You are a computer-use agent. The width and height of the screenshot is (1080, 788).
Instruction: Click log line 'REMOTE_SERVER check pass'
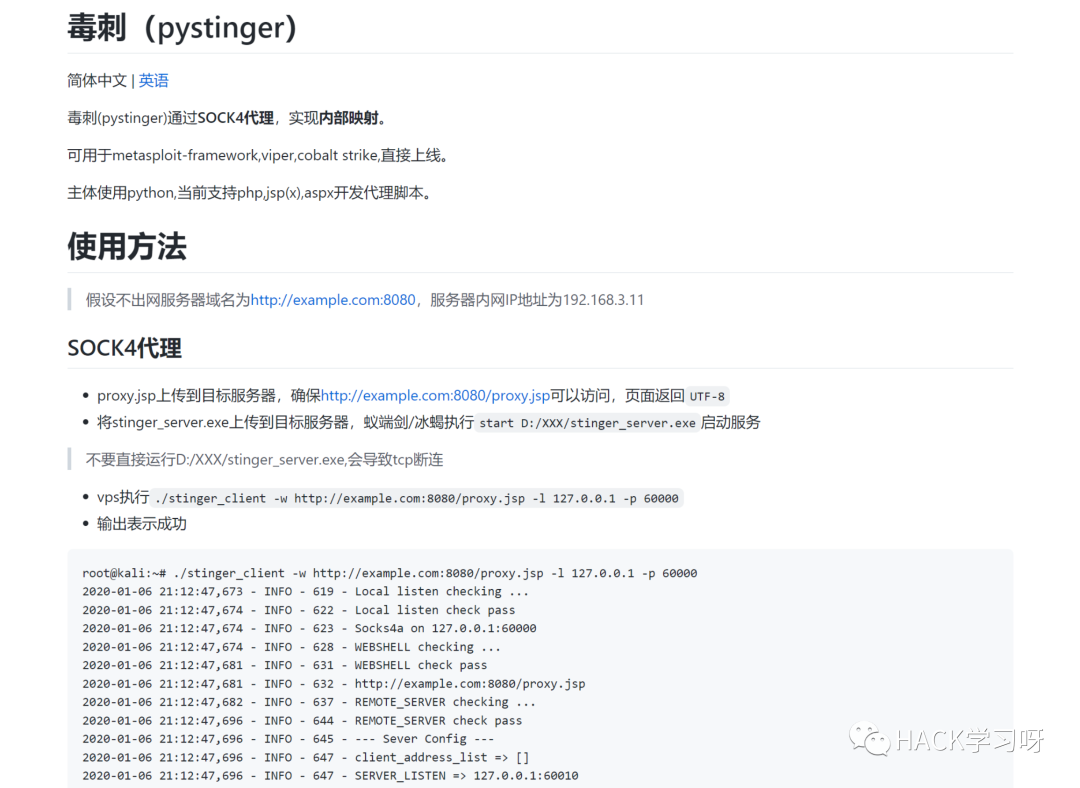[x=302, y=720]
